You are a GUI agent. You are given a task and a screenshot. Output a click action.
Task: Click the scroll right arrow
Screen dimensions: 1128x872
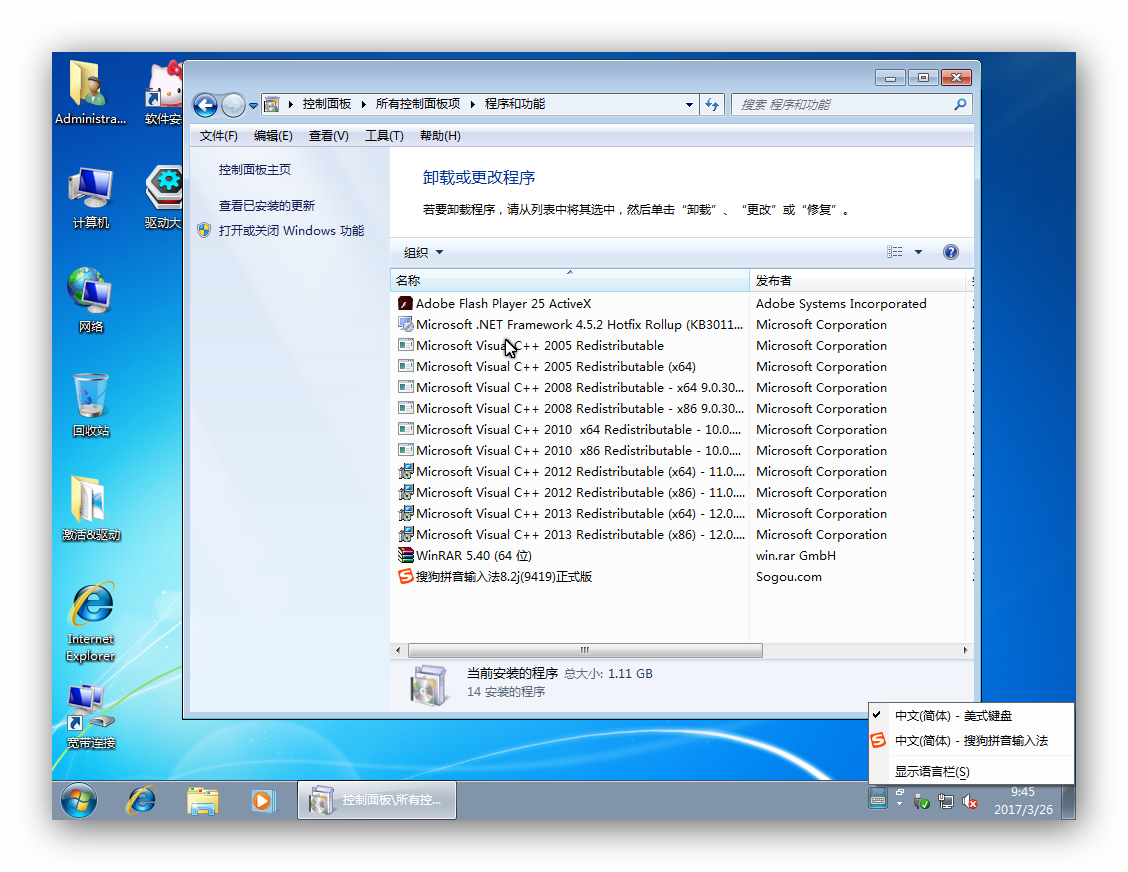[x=965, y=650]
